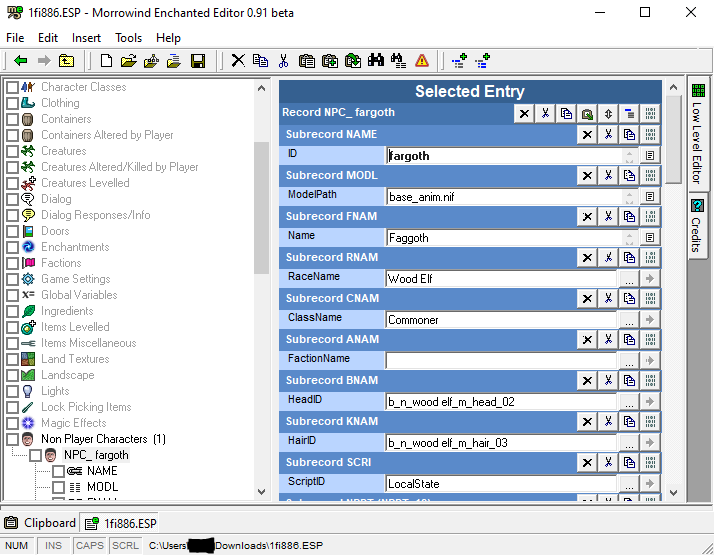This screenshot has height=555, width=714.
Task: Tick the Game Settings checkbox
Action: click(12, 279)
